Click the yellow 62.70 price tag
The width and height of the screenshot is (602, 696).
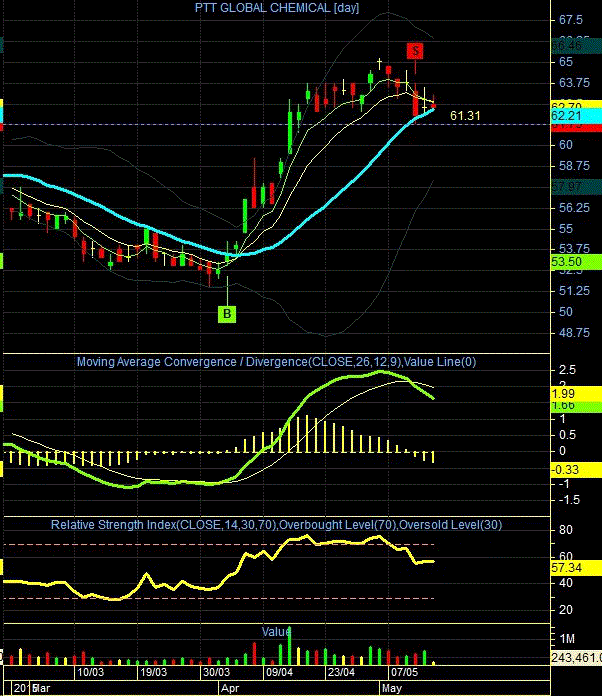pyautogui.click(x=576, y=105)
